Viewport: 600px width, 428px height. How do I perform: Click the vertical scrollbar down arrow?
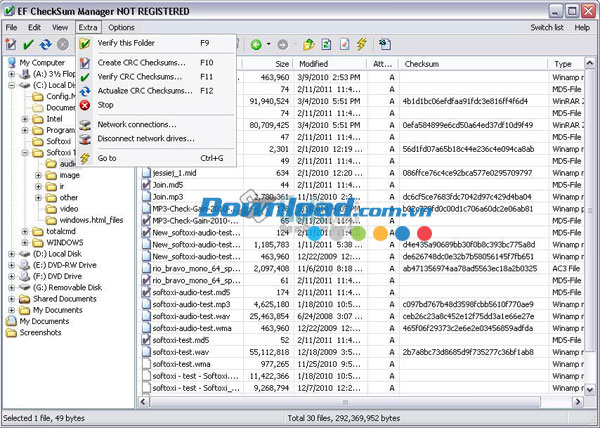[590, 390]
